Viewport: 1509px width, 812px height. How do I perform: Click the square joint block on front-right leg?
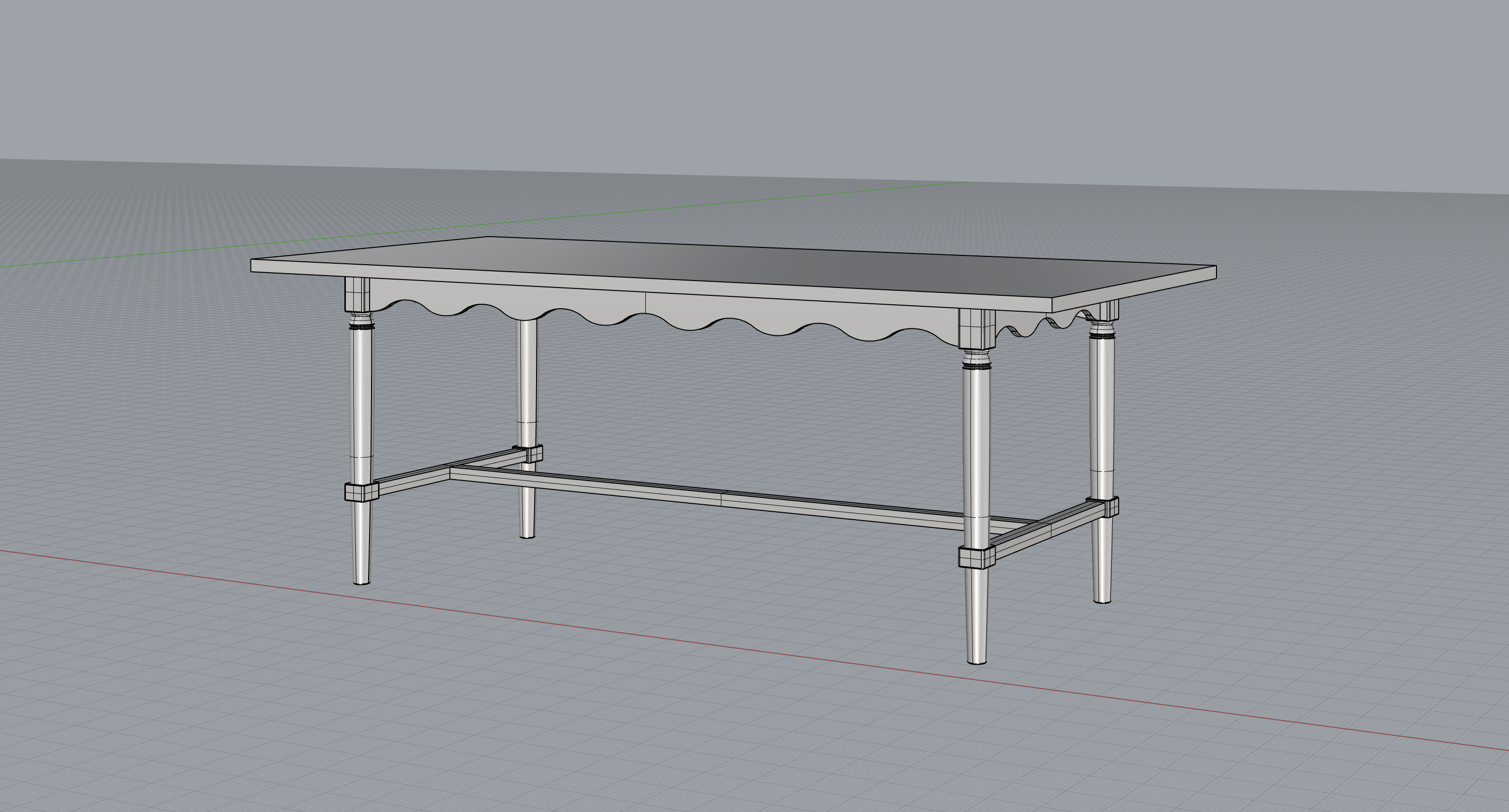point(977,557)
